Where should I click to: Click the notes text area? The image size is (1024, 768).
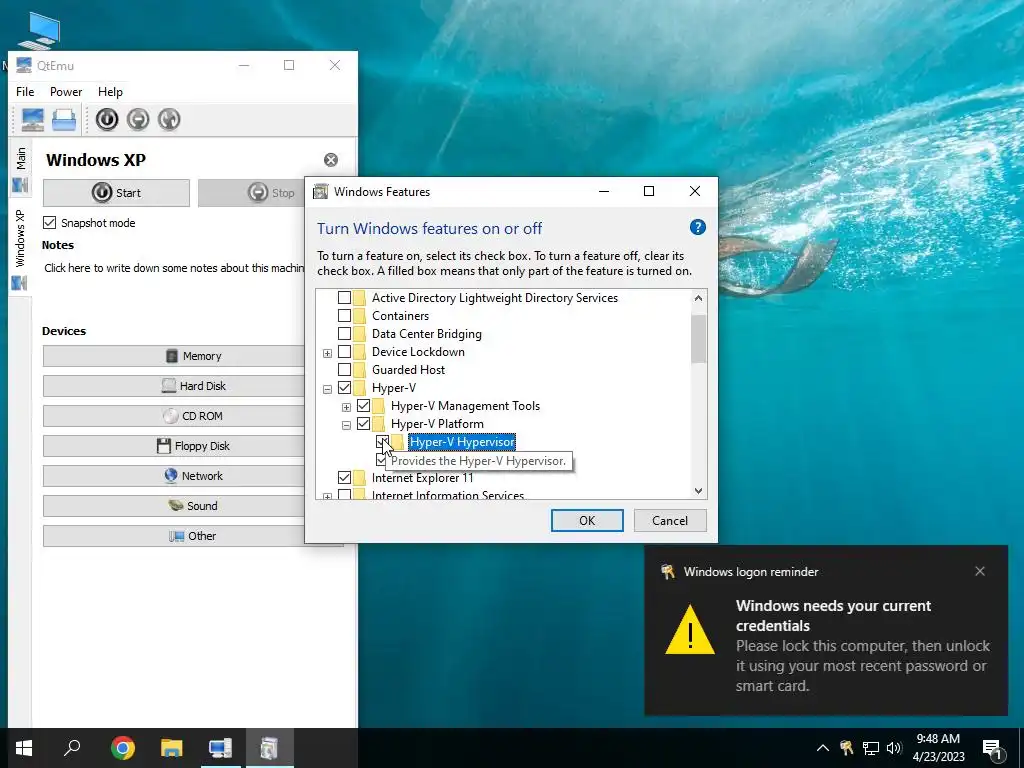click(x=174, y=285)
